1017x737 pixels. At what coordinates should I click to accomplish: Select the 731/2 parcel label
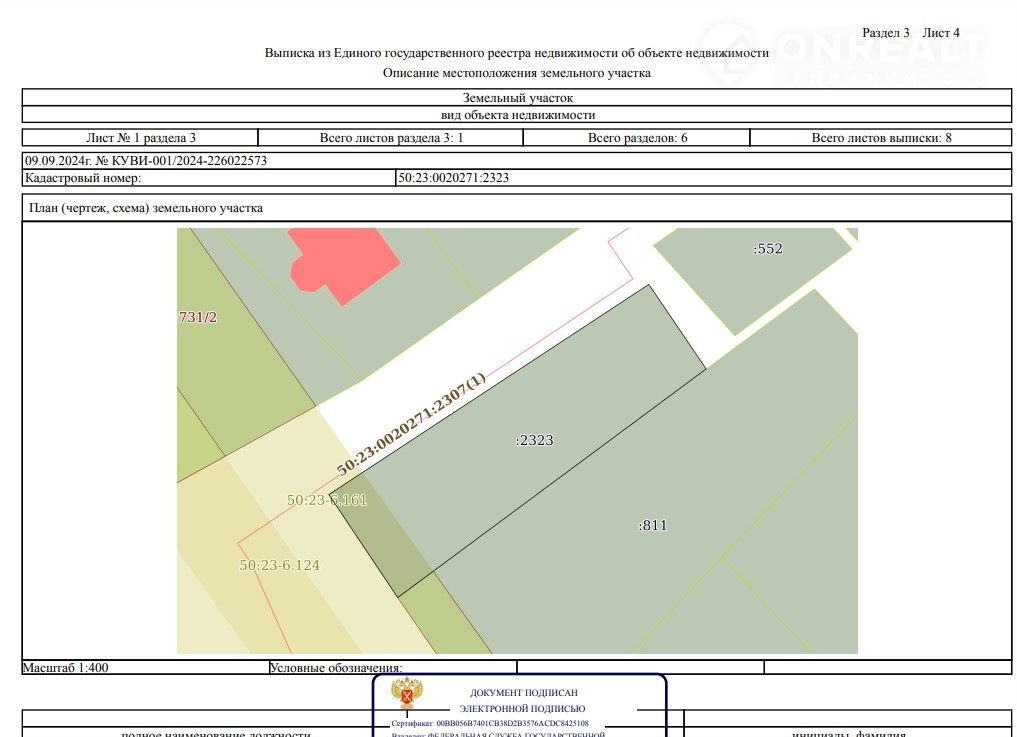pyautogui.click(x=197, y=317)
